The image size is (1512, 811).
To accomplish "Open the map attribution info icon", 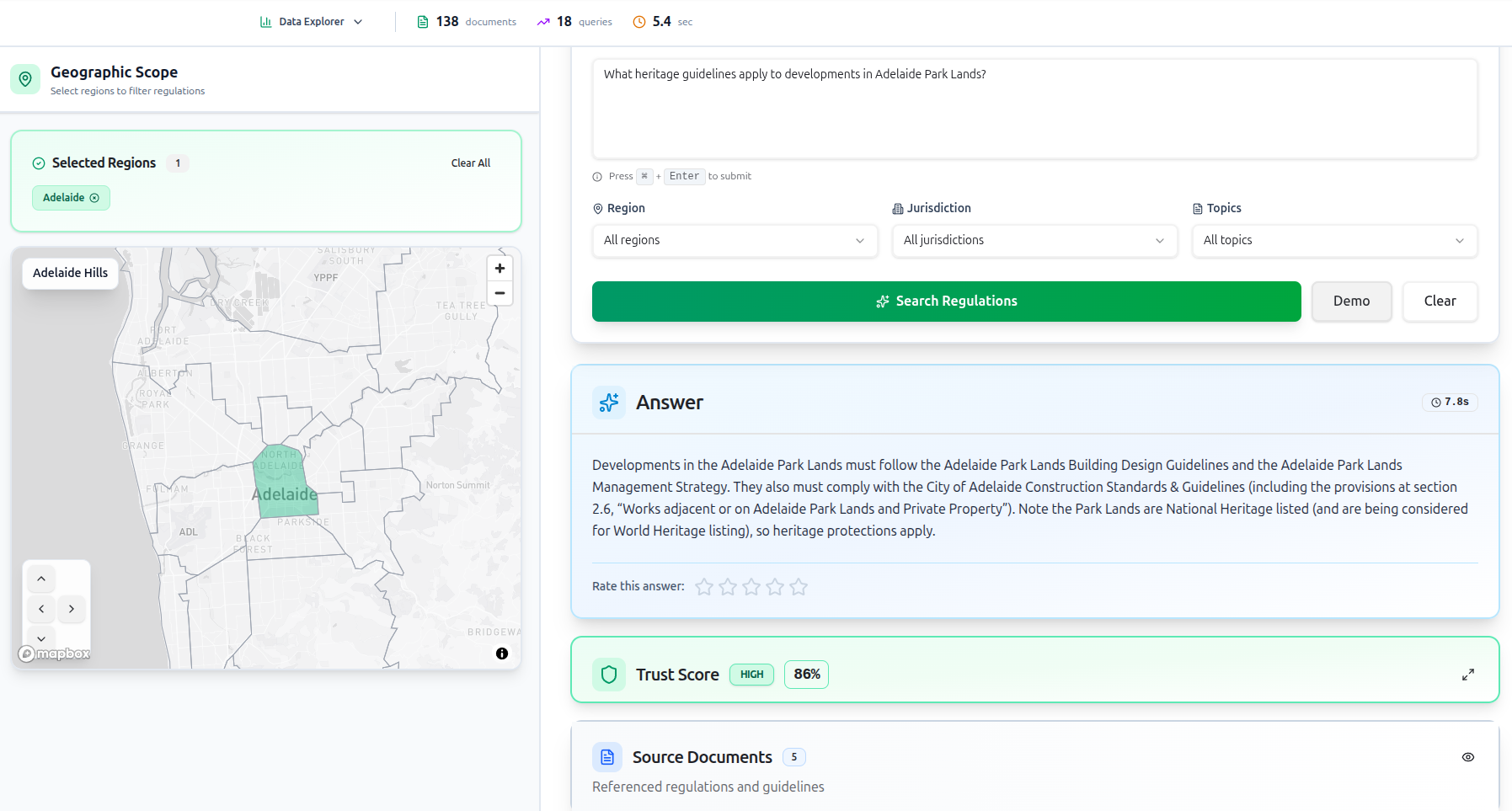I will 502,654.
